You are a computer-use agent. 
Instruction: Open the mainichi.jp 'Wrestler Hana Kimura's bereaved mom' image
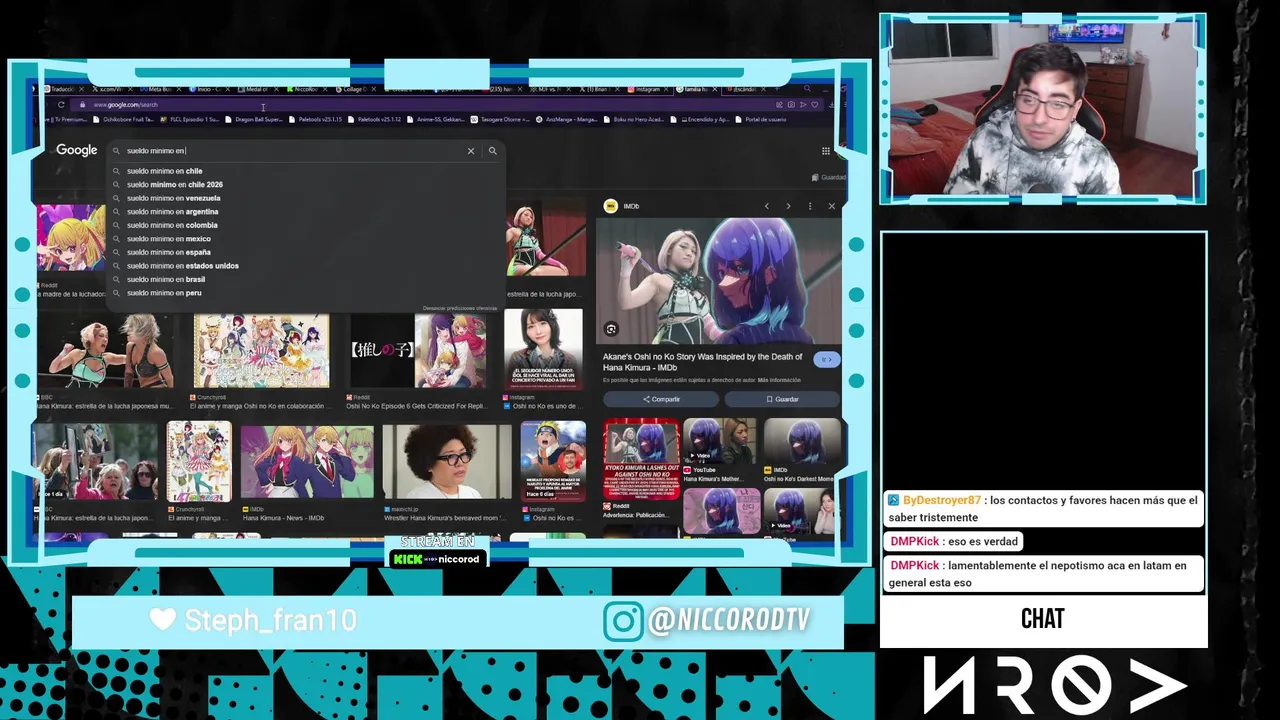pyautogui.click(x=446, y=461)
